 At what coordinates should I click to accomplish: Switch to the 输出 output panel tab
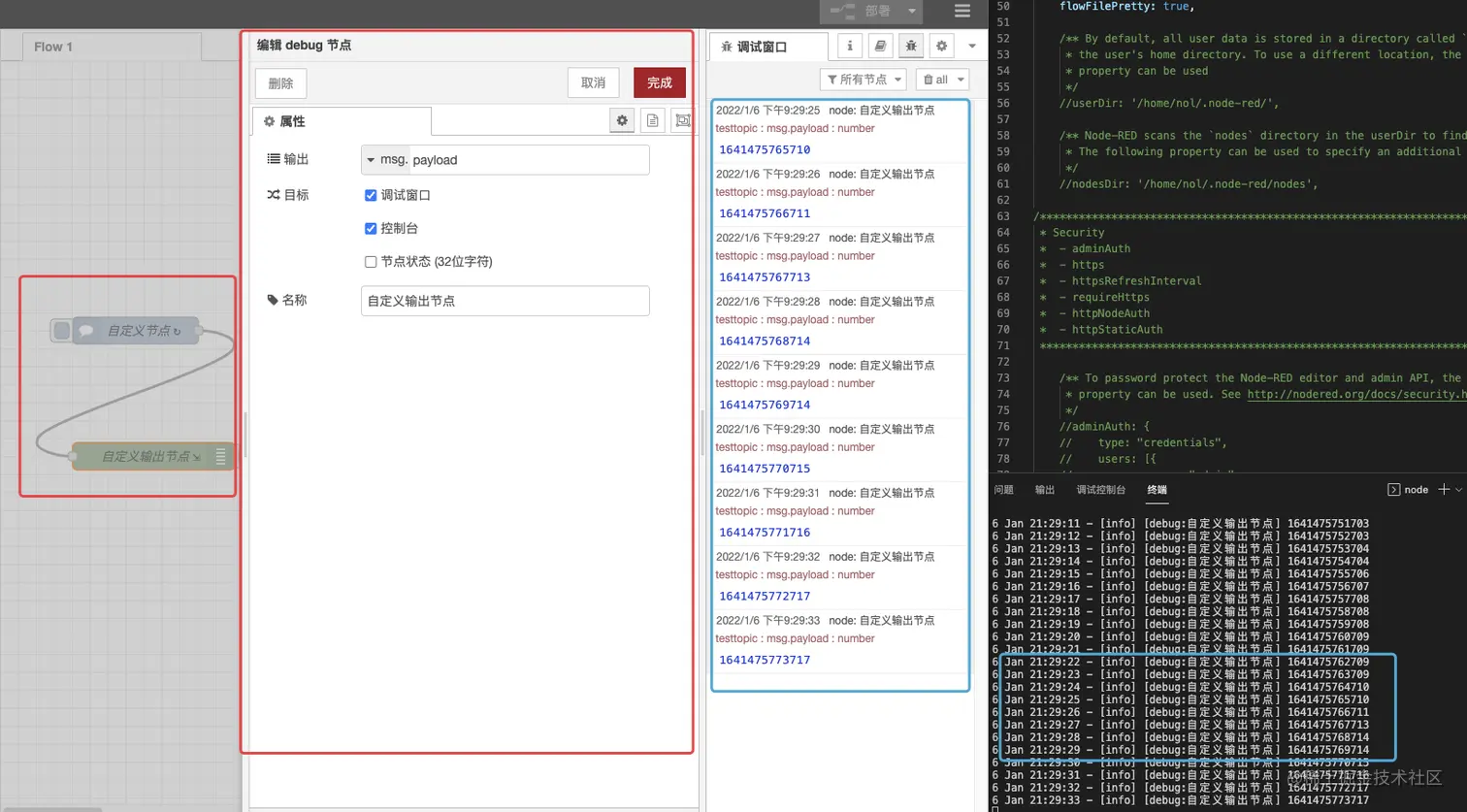point(1045,490)
